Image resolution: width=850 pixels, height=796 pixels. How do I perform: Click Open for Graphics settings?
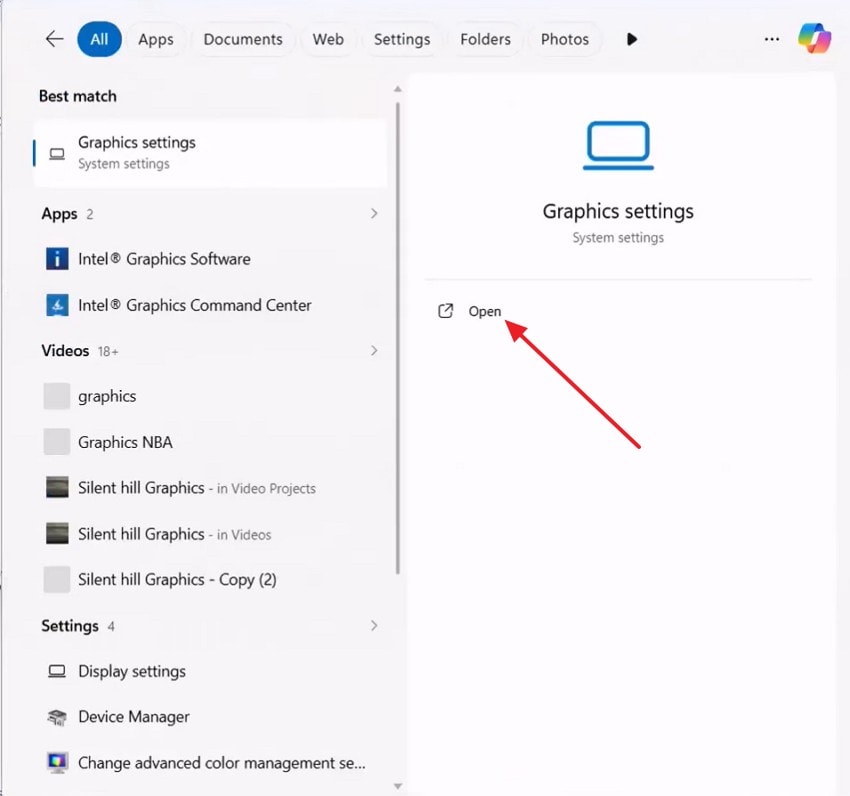(485, 311)
